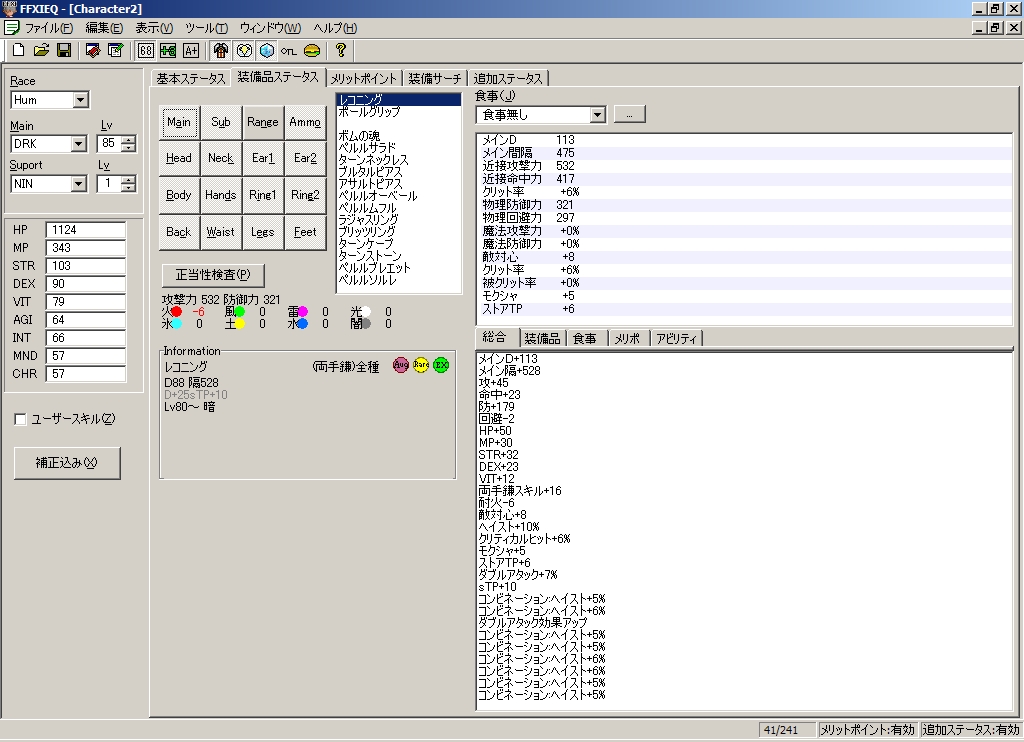Open the 表示 menu

pos(154,28)
